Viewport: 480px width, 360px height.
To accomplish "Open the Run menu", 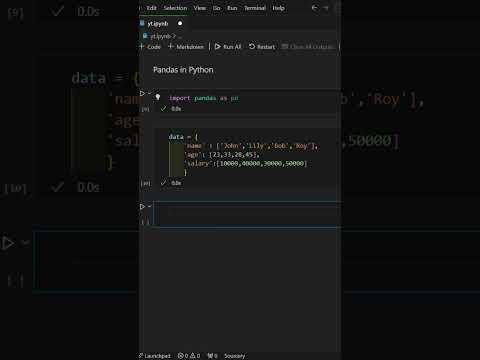I will [x=232, y=8].
